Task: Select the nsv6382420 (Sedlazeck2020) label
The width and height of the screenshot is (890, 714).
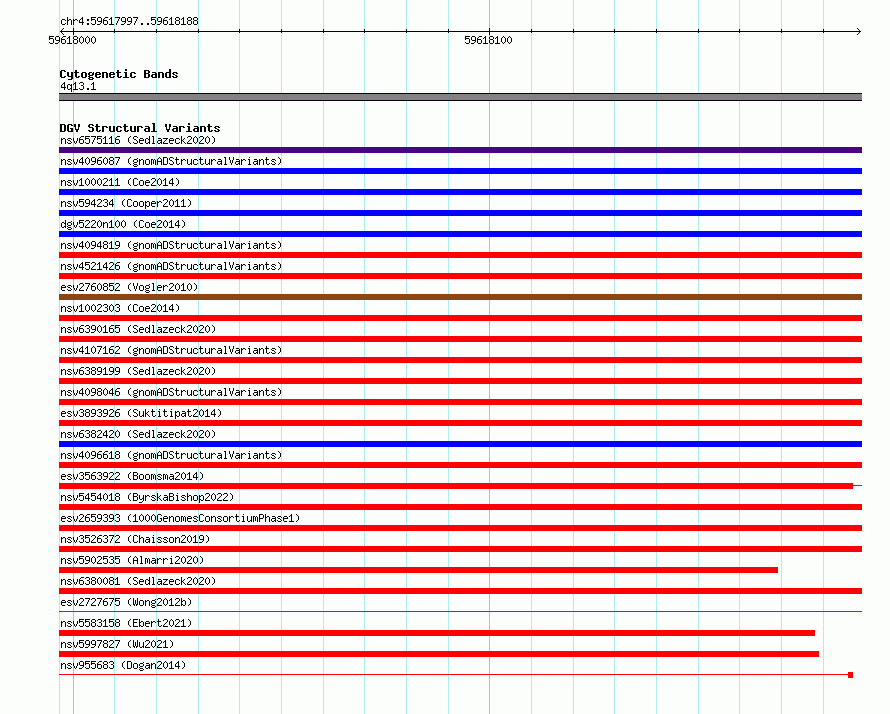Action: [138, 434]
